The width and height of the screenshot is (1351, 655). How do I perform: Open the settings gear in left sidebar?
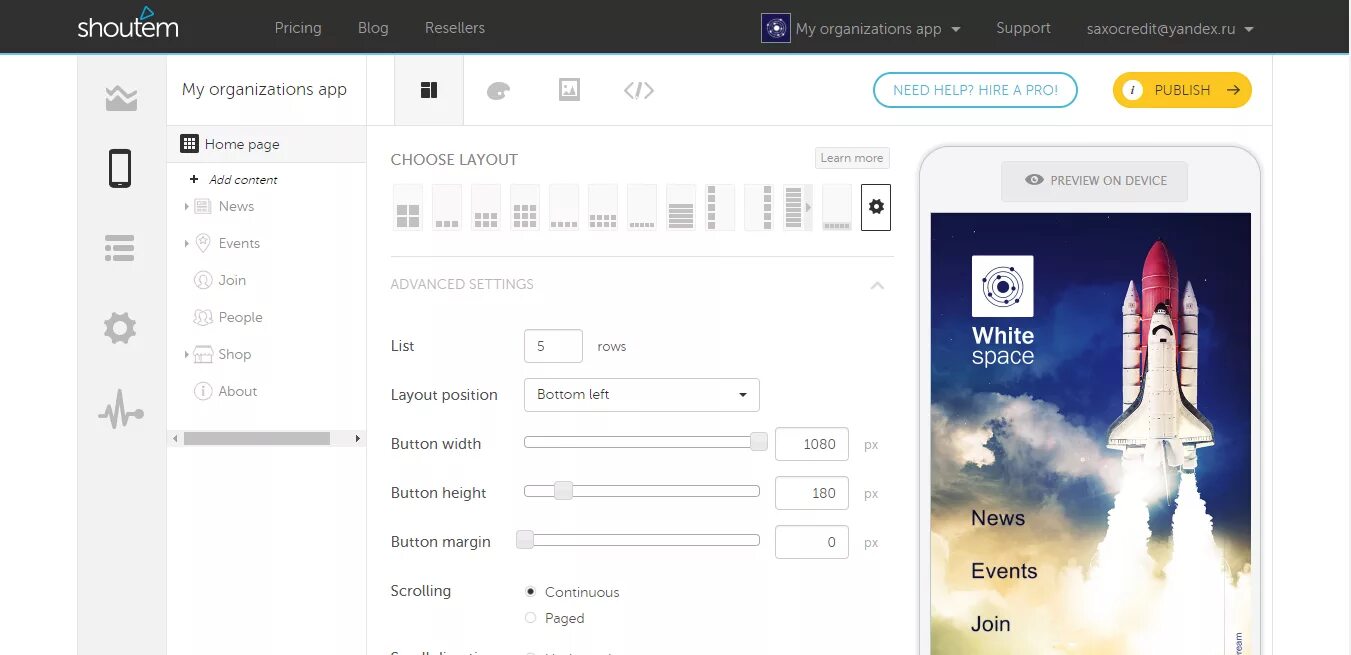(120, 328)
